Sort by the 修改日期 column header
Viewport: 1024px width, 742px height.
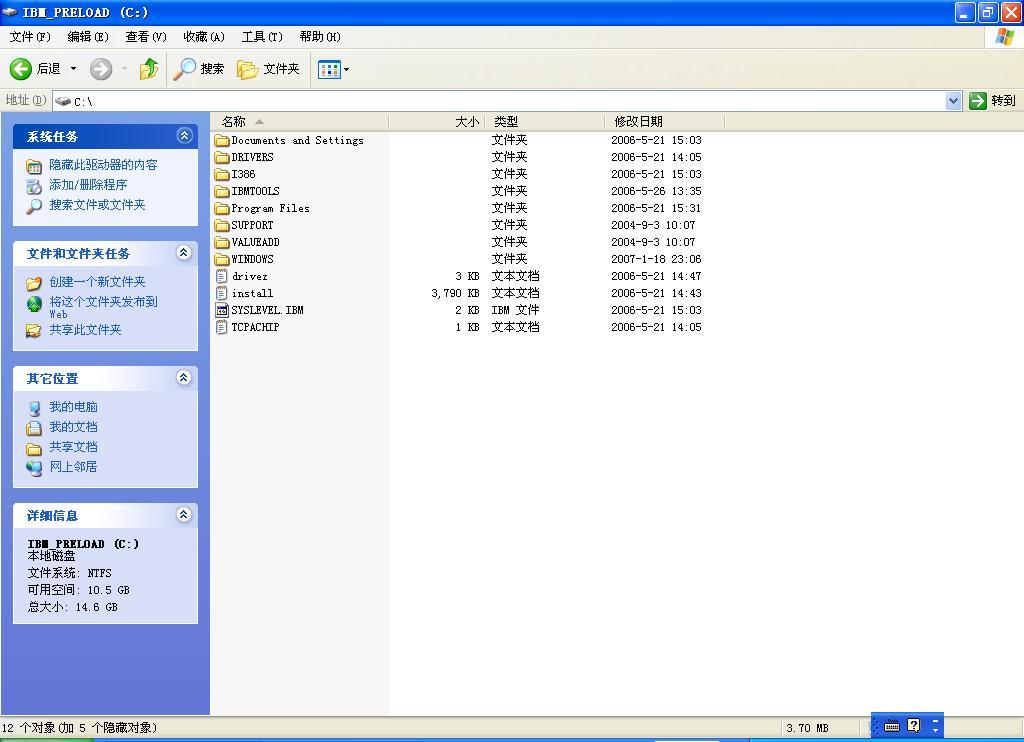(x=664, y=121)
